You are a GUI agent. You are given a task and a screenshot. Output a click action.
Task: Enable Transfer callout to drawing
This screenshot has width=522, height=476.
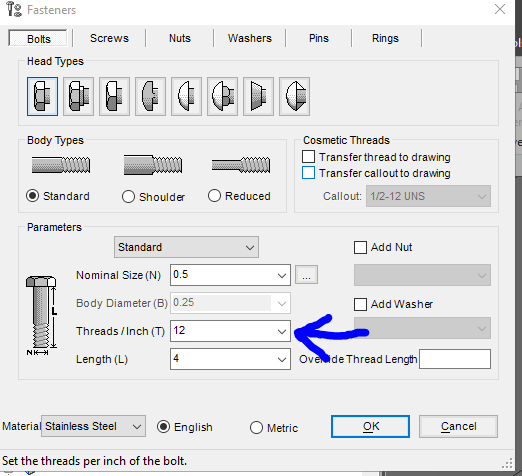tap(308, 173)
